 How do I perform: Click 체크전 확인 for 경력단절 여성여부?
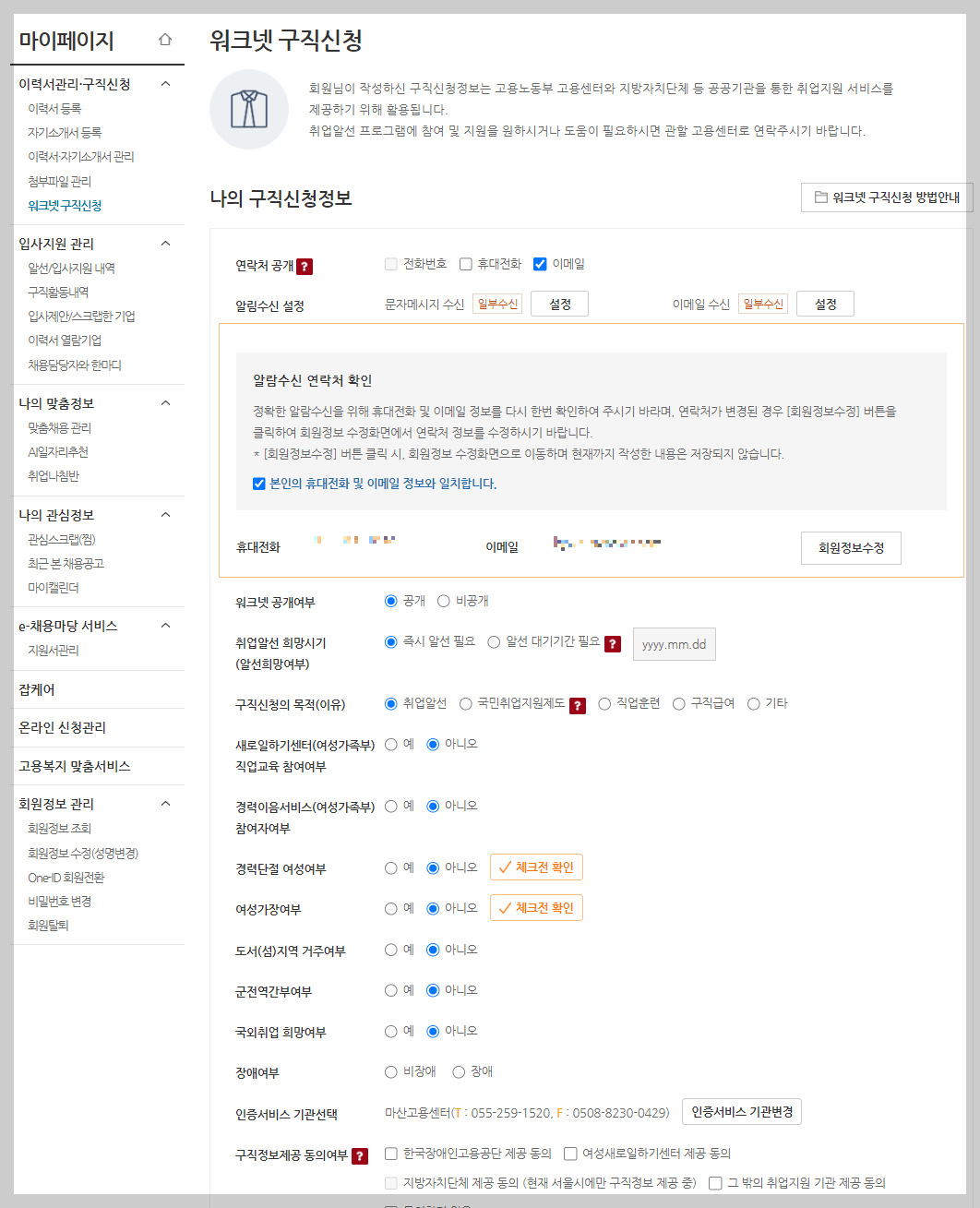click(536, 867)
